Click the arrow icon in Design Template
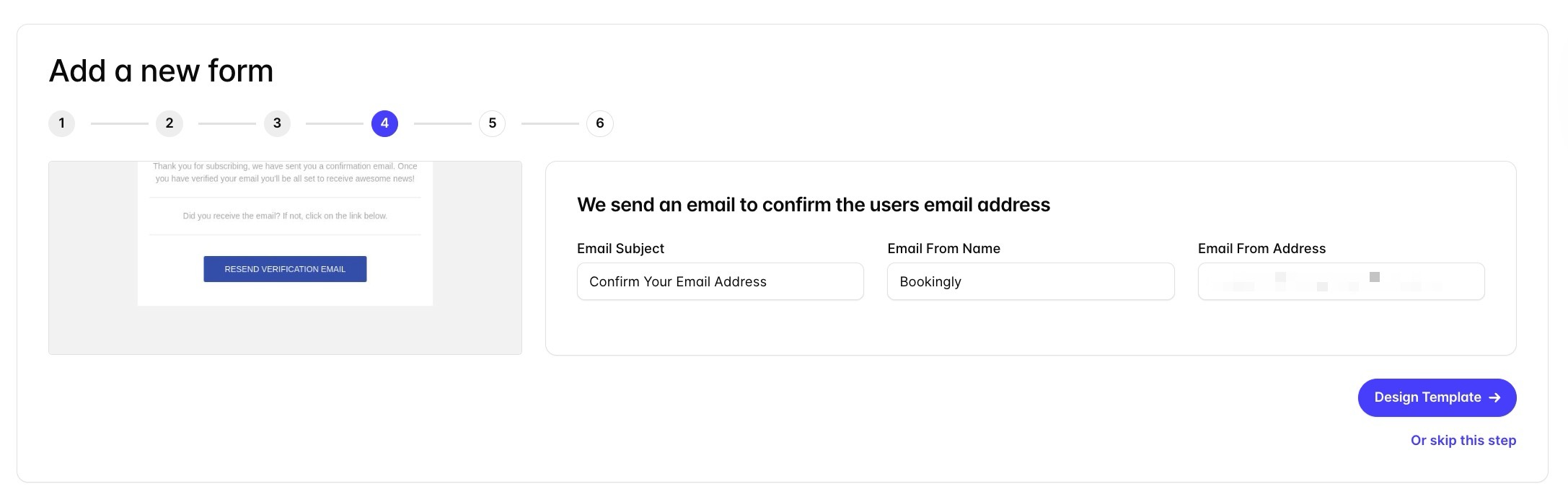 (x=1494, y=397)
